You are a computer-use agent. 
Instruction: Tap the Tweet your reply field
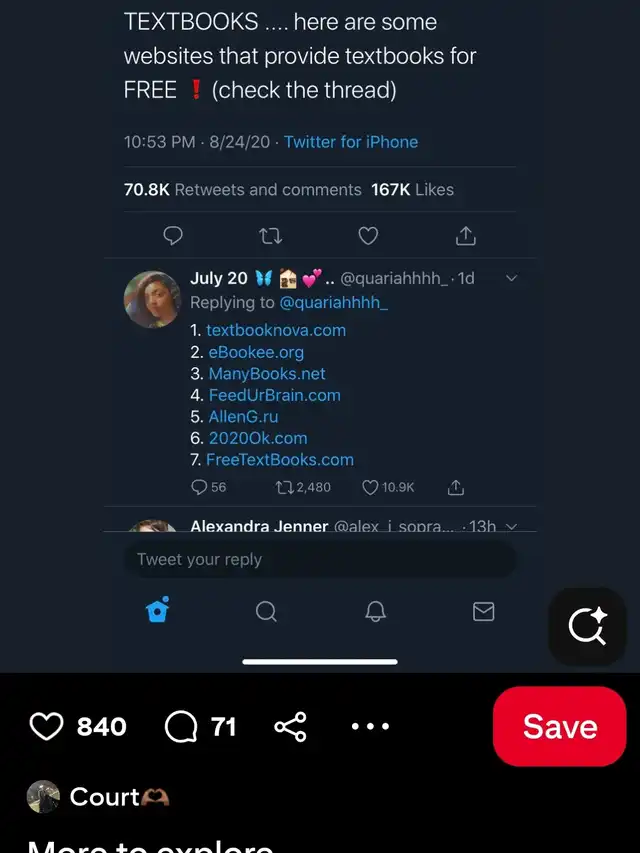(x=320, y=560)
